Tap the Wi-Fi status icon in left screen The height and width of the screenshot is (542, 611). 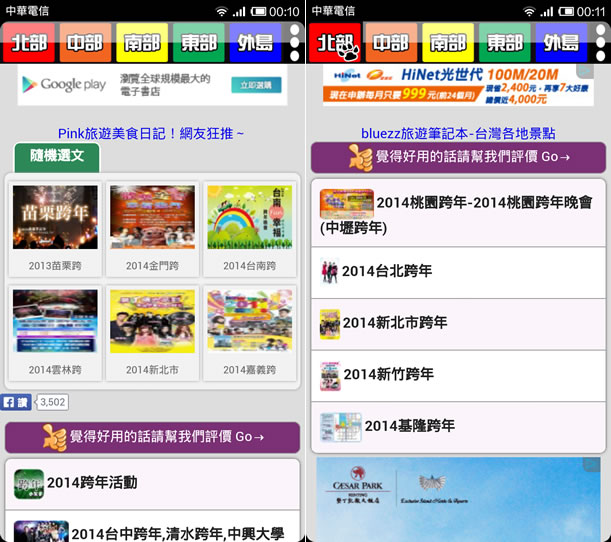click(222, 11)
